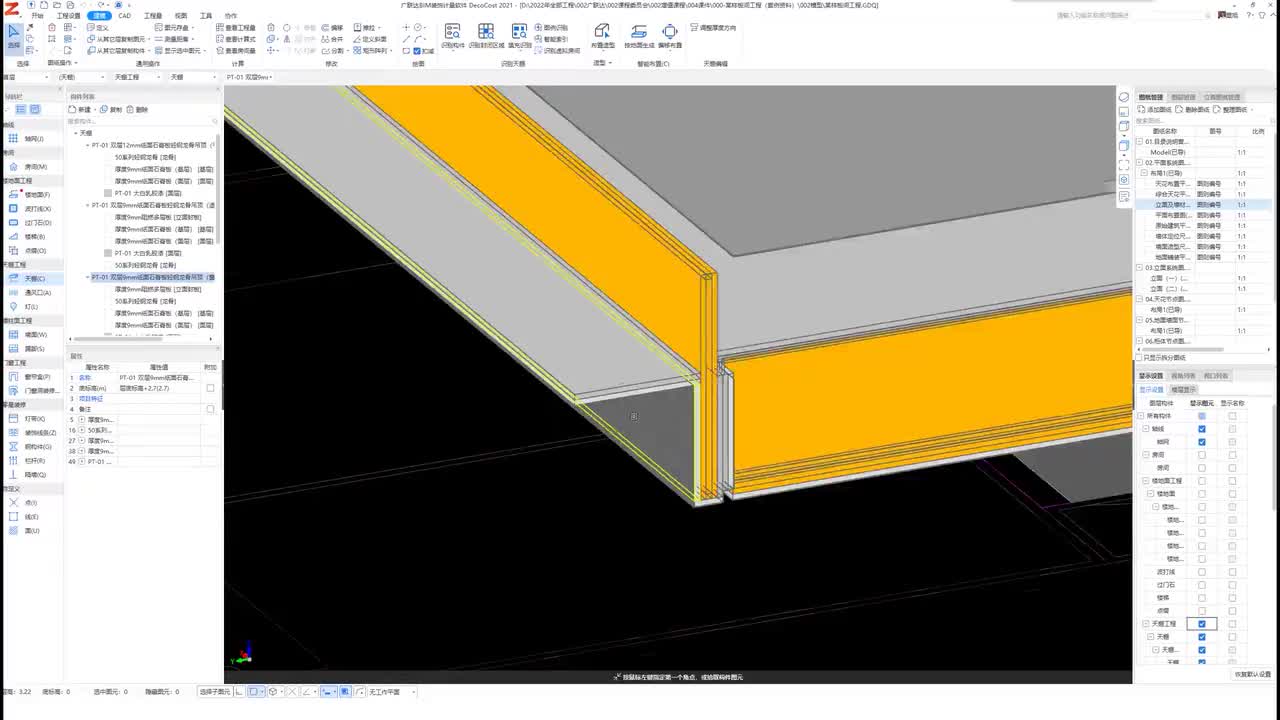Viewport: 1280px width, 720px height.
Task: Open the 天棚工程 dropdown in the selector bar
Action: (138, 77)
